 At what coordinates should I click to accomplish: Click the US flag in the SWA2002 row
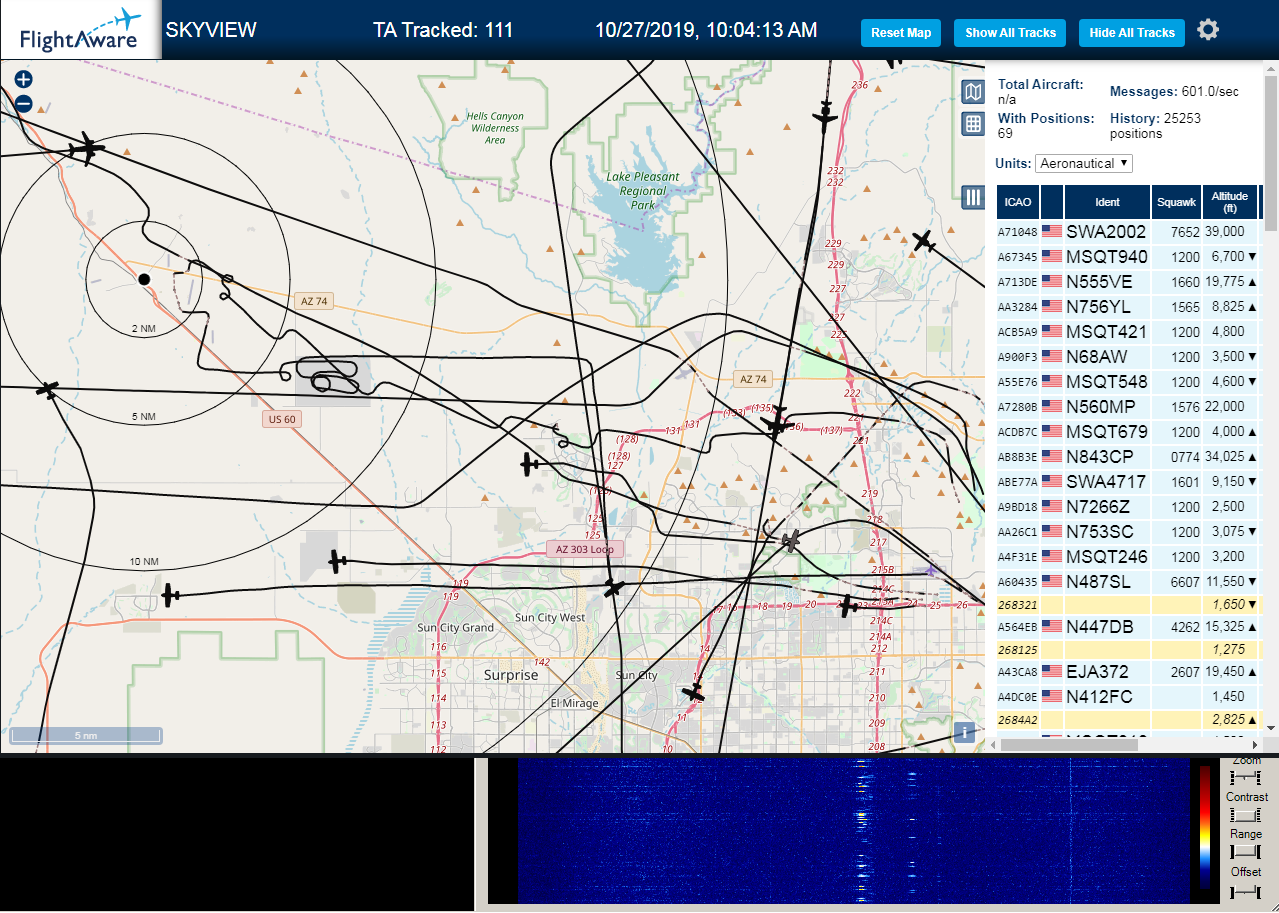click(x=1052, y=231)
